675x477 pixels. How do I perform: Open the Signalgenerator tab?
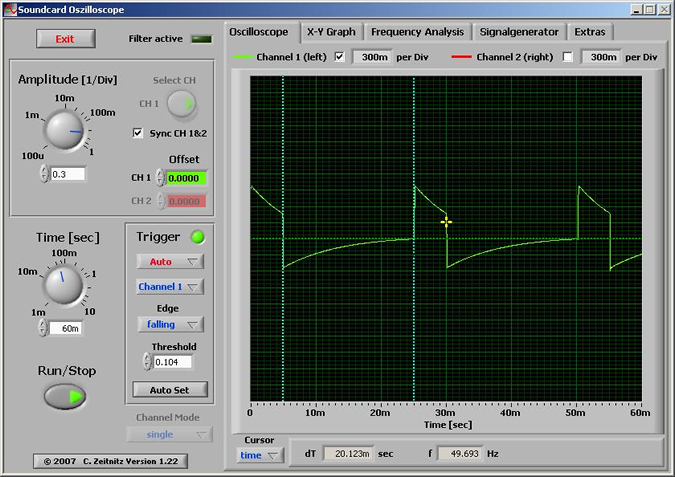(x=518, y=31)
